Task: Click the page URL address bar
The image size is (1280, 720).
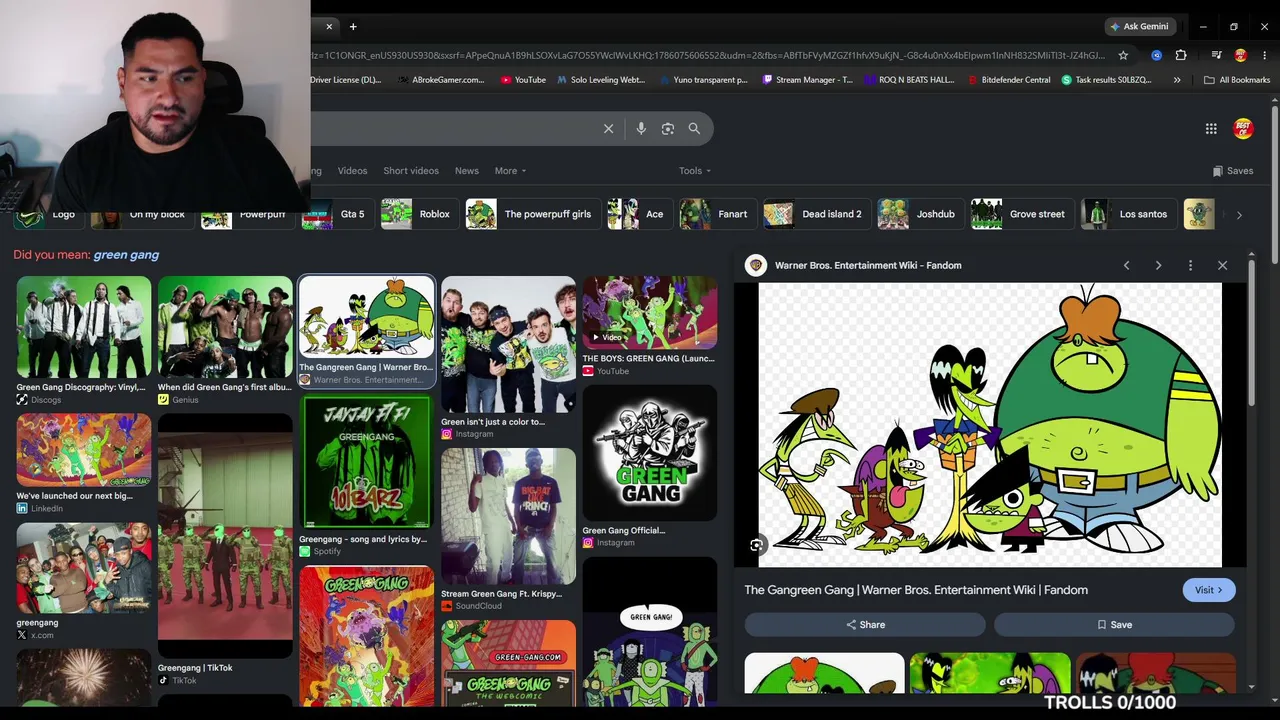Action: tap(708, 55)
